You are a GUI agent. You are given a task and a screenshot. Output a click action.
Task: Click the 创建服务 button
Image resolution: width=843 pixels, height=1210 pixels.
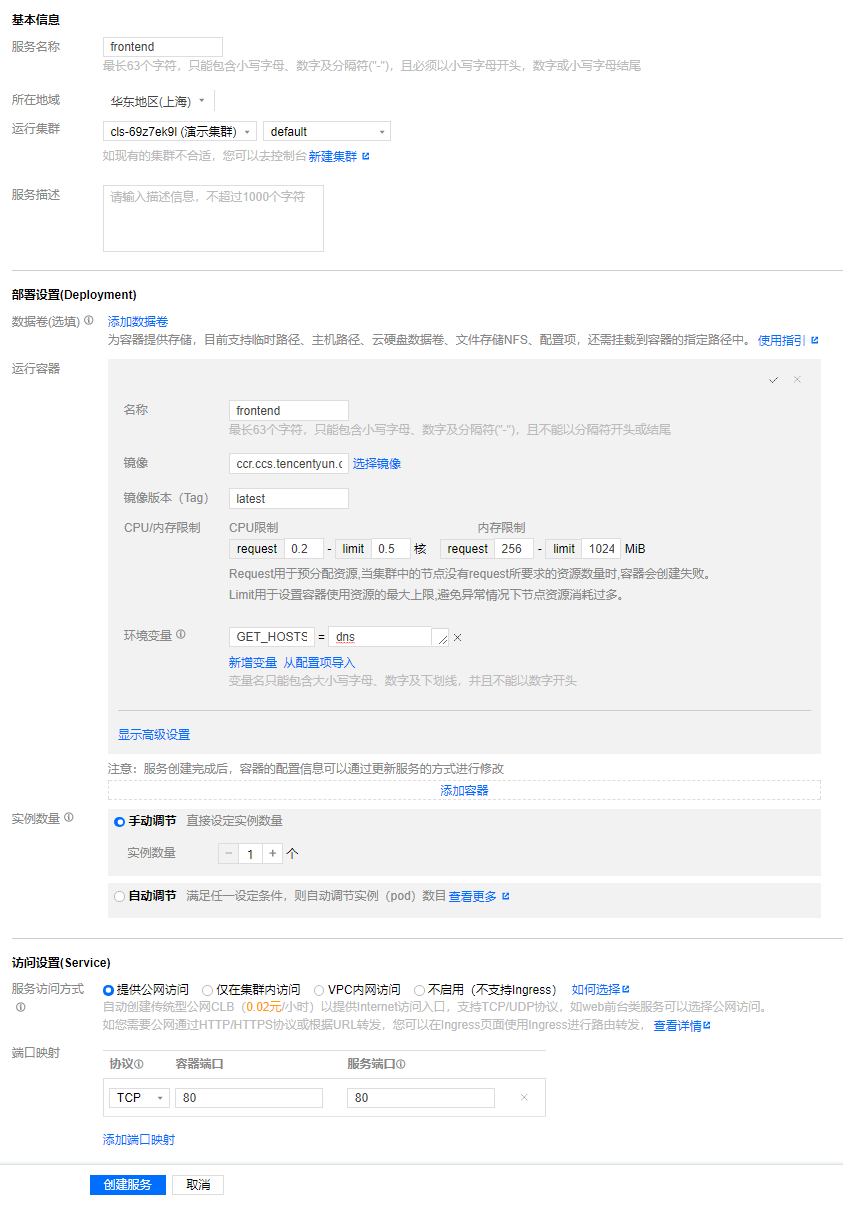(x=127, y=1185)
